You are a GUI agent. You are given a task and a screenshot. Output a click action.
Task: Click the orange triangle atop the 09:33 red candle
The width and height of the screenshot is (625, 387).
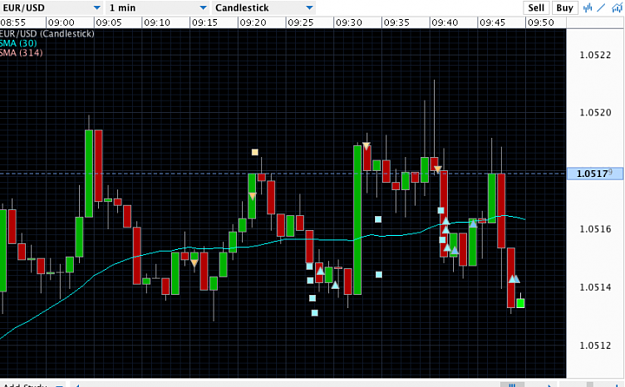click(x=366, y=146)
